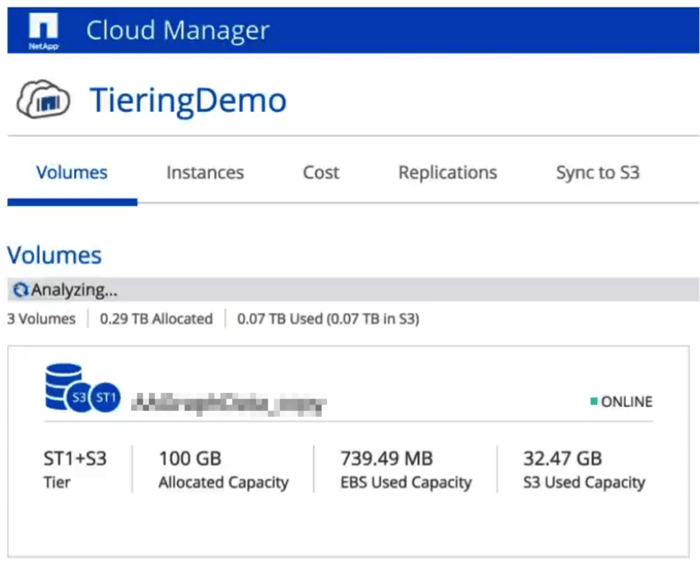
Task: Click the blurred volume name
Action: pos(232,402)
